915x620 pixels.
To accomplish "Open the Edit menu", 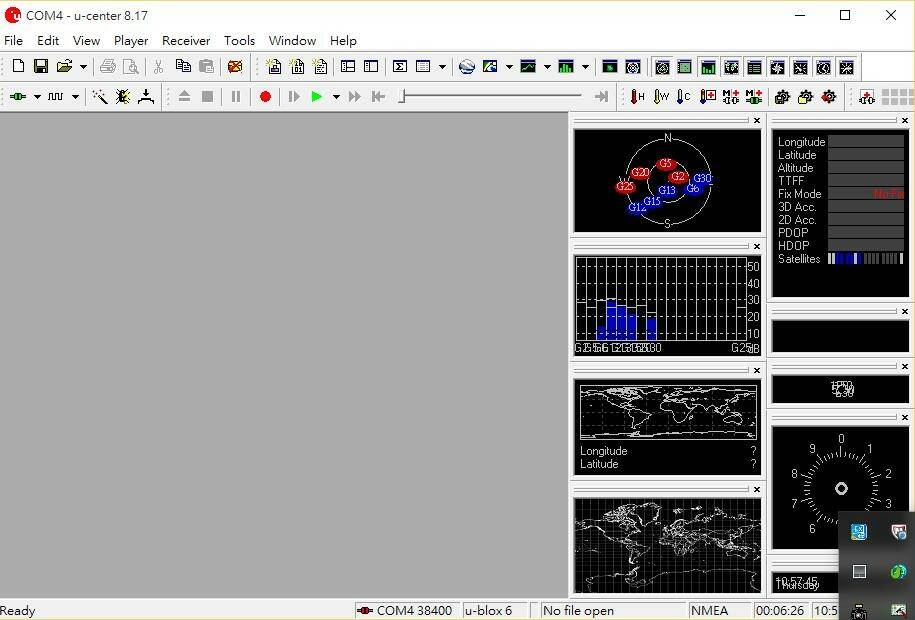I will coord(48,40).
